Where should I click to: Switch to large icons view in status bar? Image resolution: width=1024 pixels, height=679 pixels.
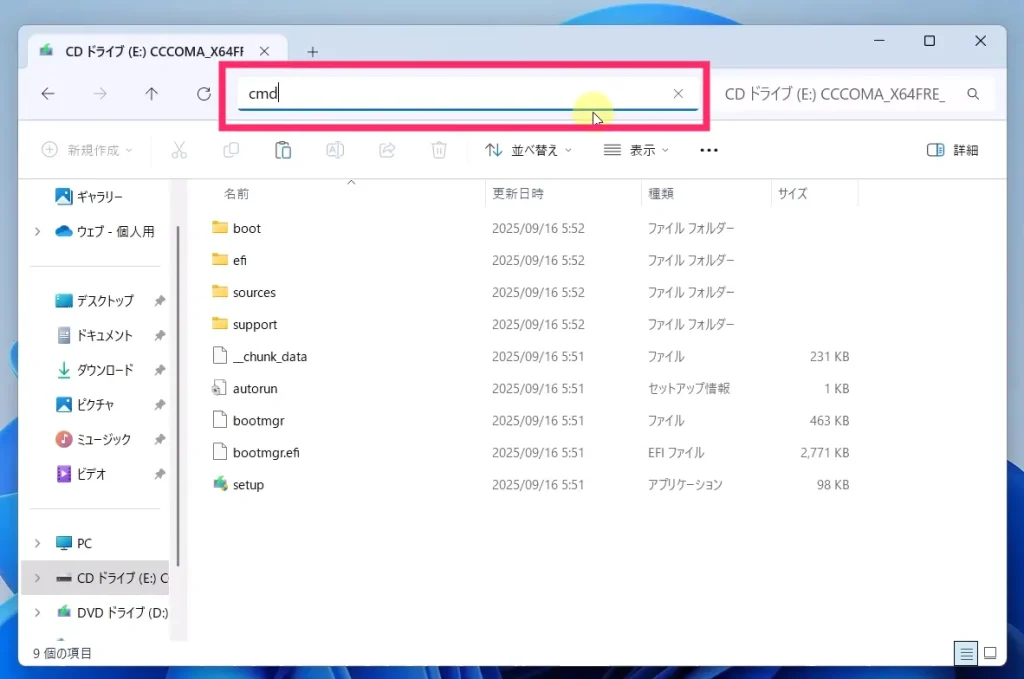coord(990,653)
